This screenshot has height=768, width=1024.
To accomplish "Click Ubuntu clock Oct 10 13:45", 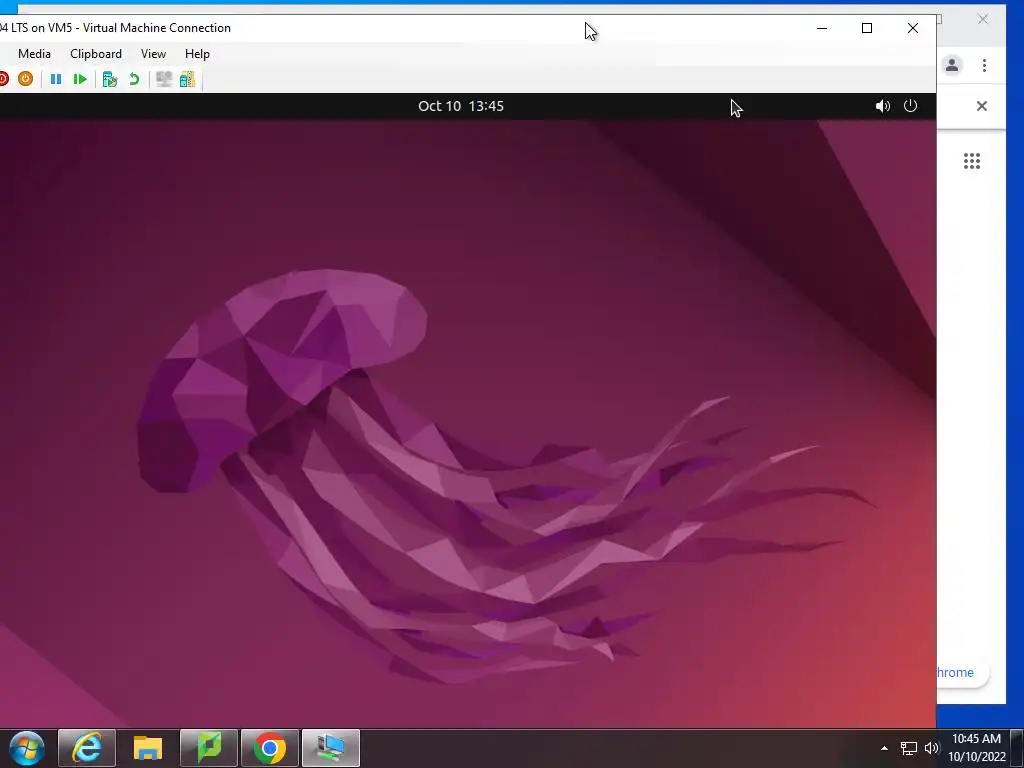I will point(461,106).
